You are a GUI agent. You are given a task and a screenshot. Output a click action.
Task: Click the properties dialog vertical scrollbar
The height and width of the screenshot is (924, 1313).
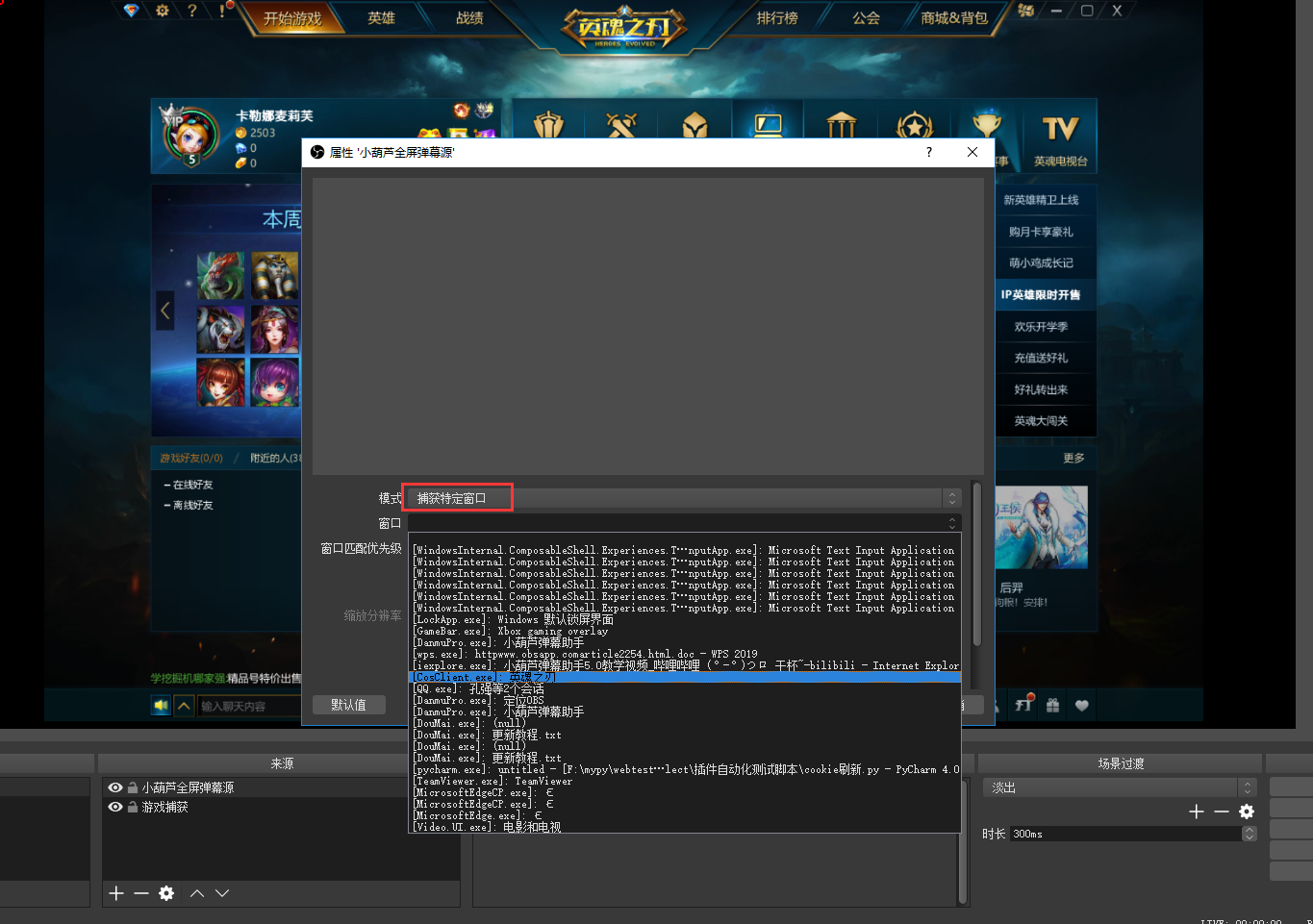coord(976,563)
